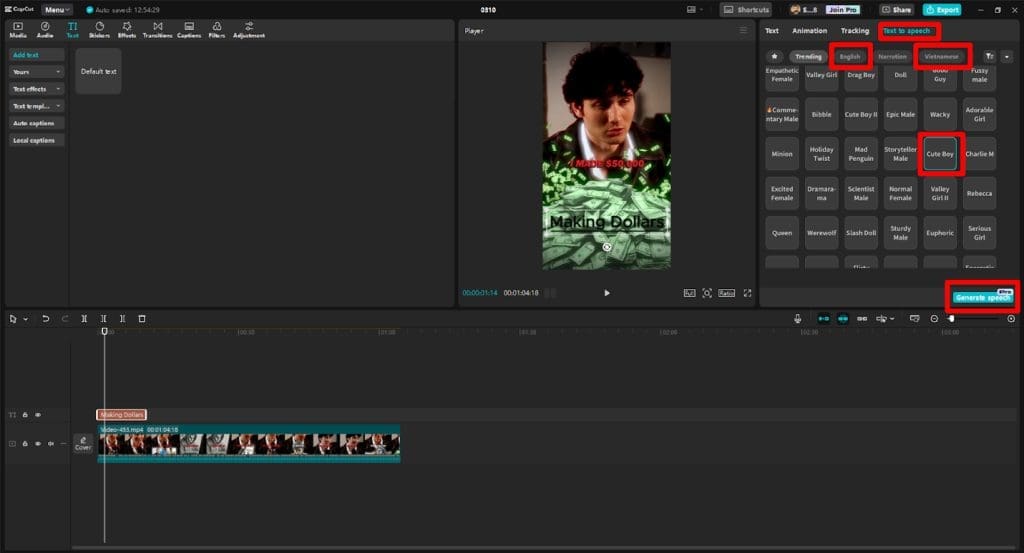Click the Generate speech button
This screenshot has height=553, width=1024.
(982, 298)
